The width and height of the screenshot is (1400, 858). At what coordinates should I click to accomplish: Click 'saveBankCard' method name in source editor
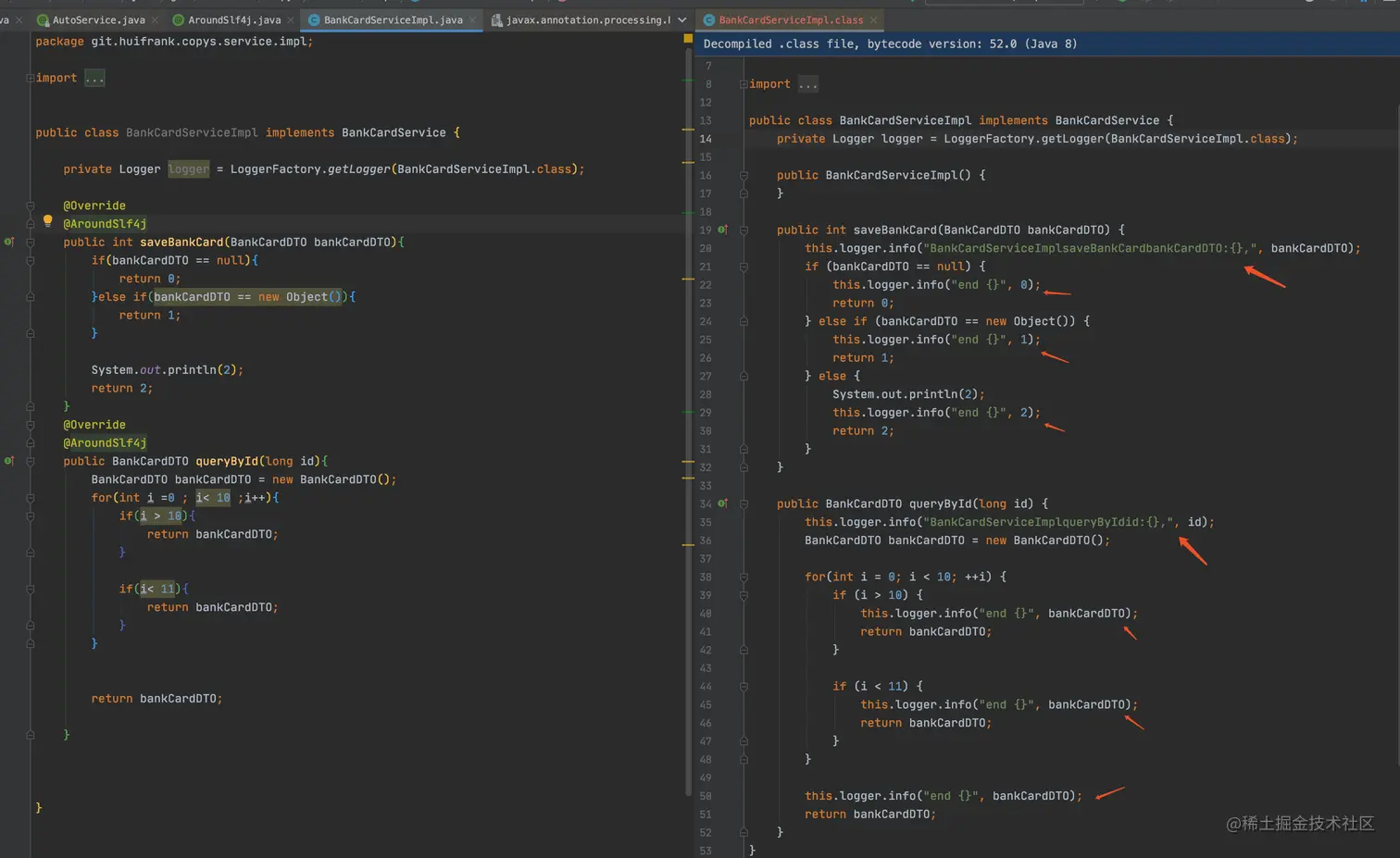181,242
